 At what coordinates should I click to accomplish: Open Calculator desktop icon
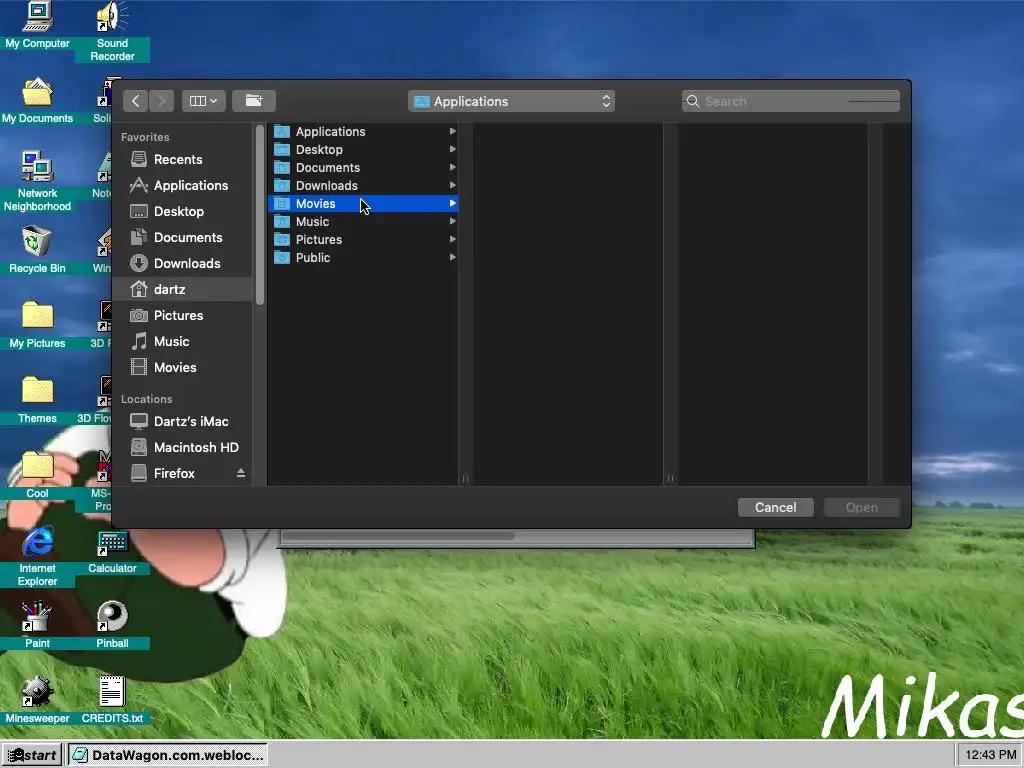point(112,552)
